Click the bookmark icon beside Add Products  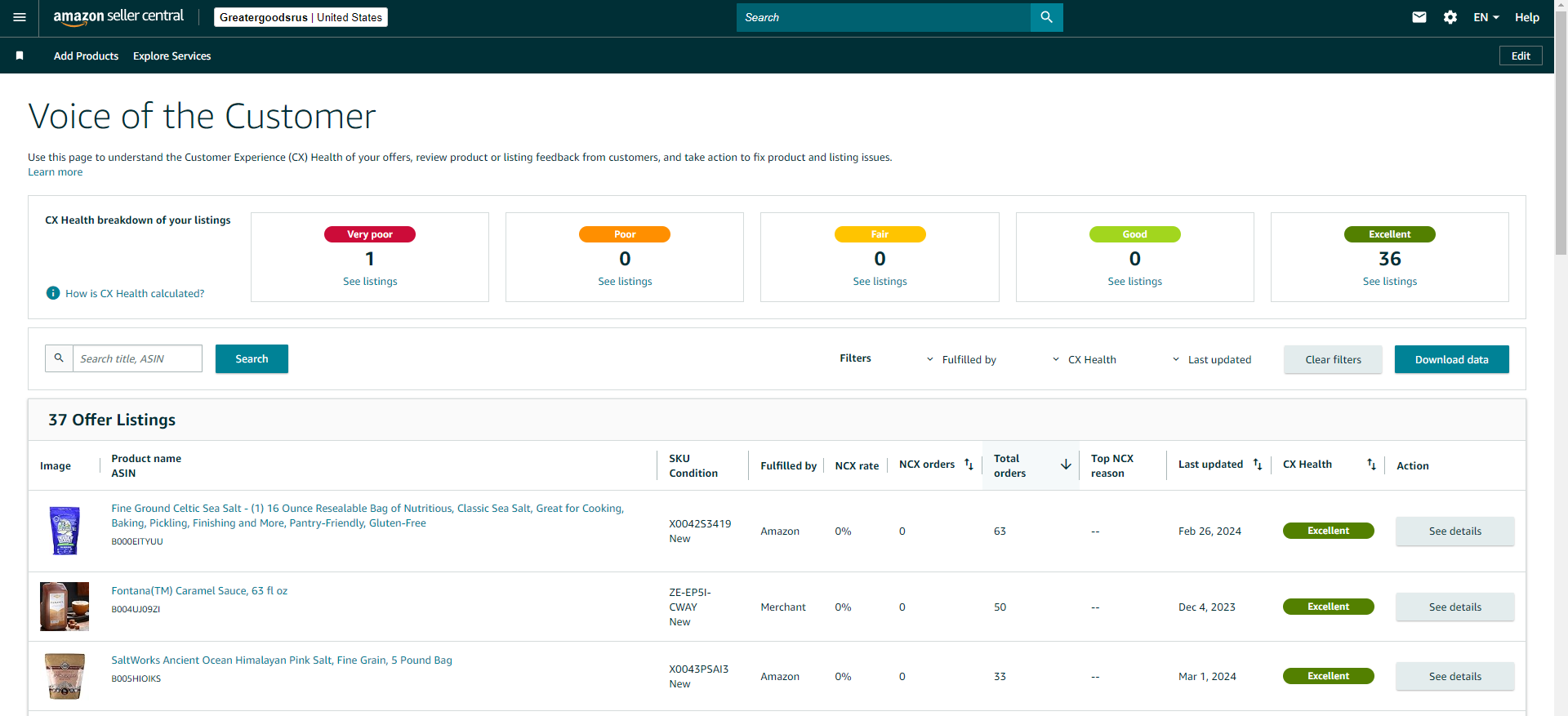pos(20,56)
